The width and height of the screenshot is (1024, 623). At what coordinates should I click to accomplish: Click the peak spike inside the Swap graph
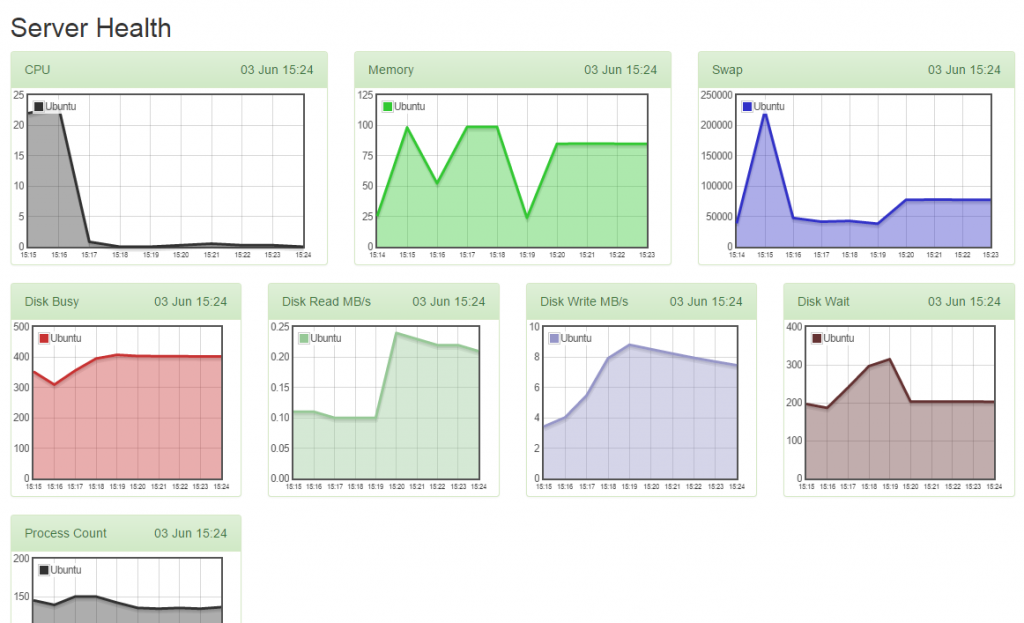(766, 116)
